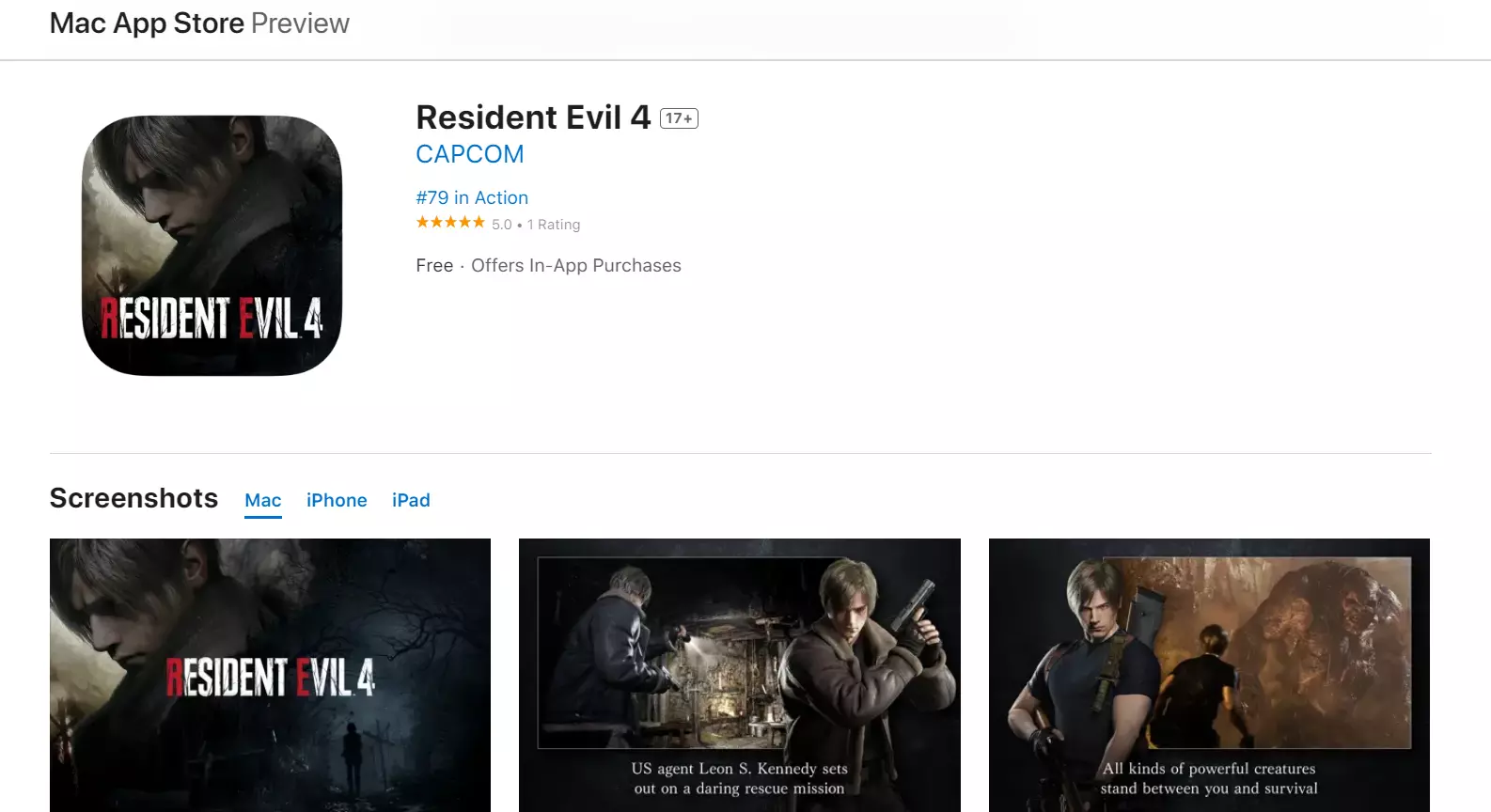Image resolution: width=1491 pixels, height=812 pixels.
Task: Switch to the iPhone screenshots tab
Action: tap(337, 500)
